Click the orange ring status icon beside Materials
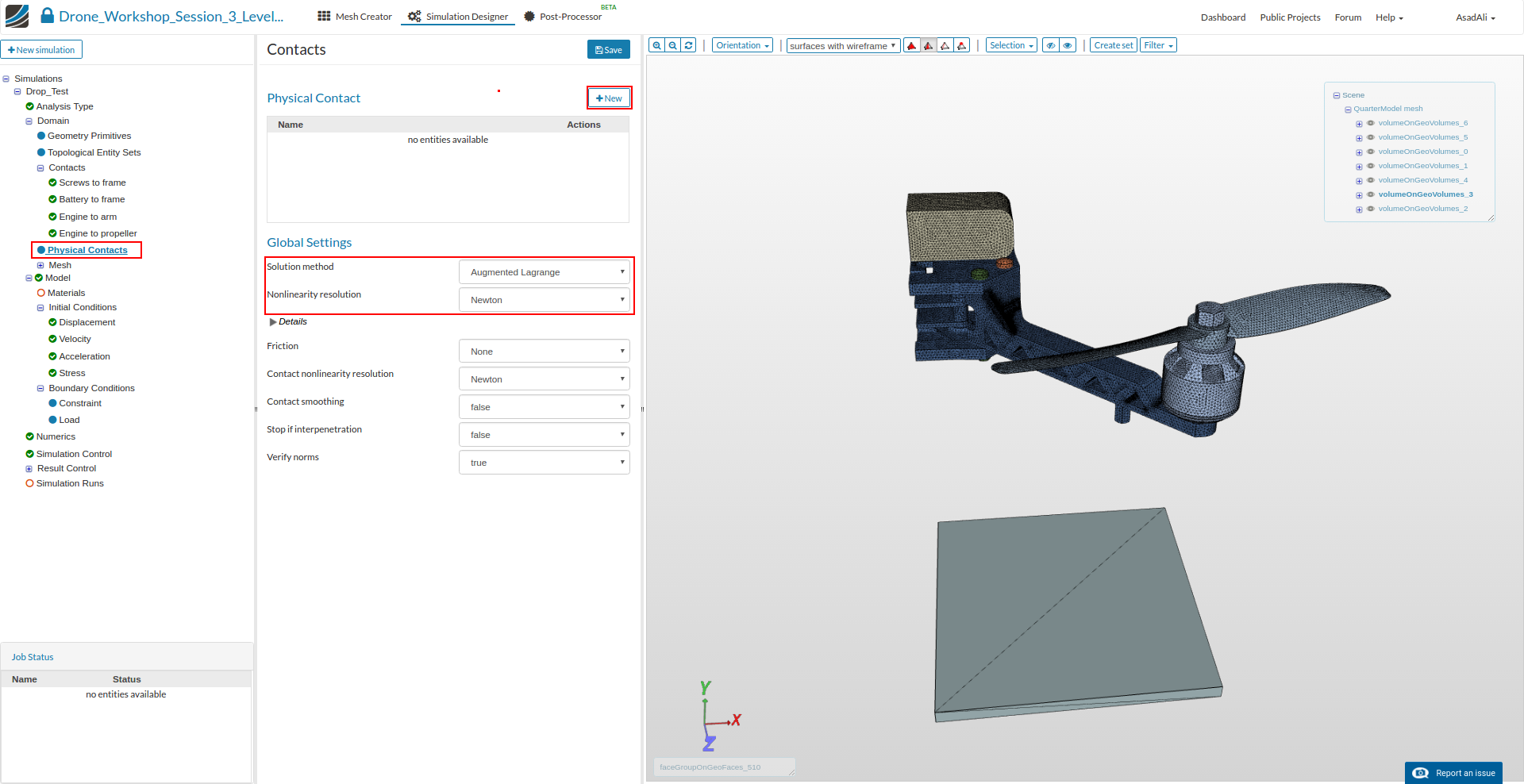This screenshot has height=784, width=1524. point(41,293)
